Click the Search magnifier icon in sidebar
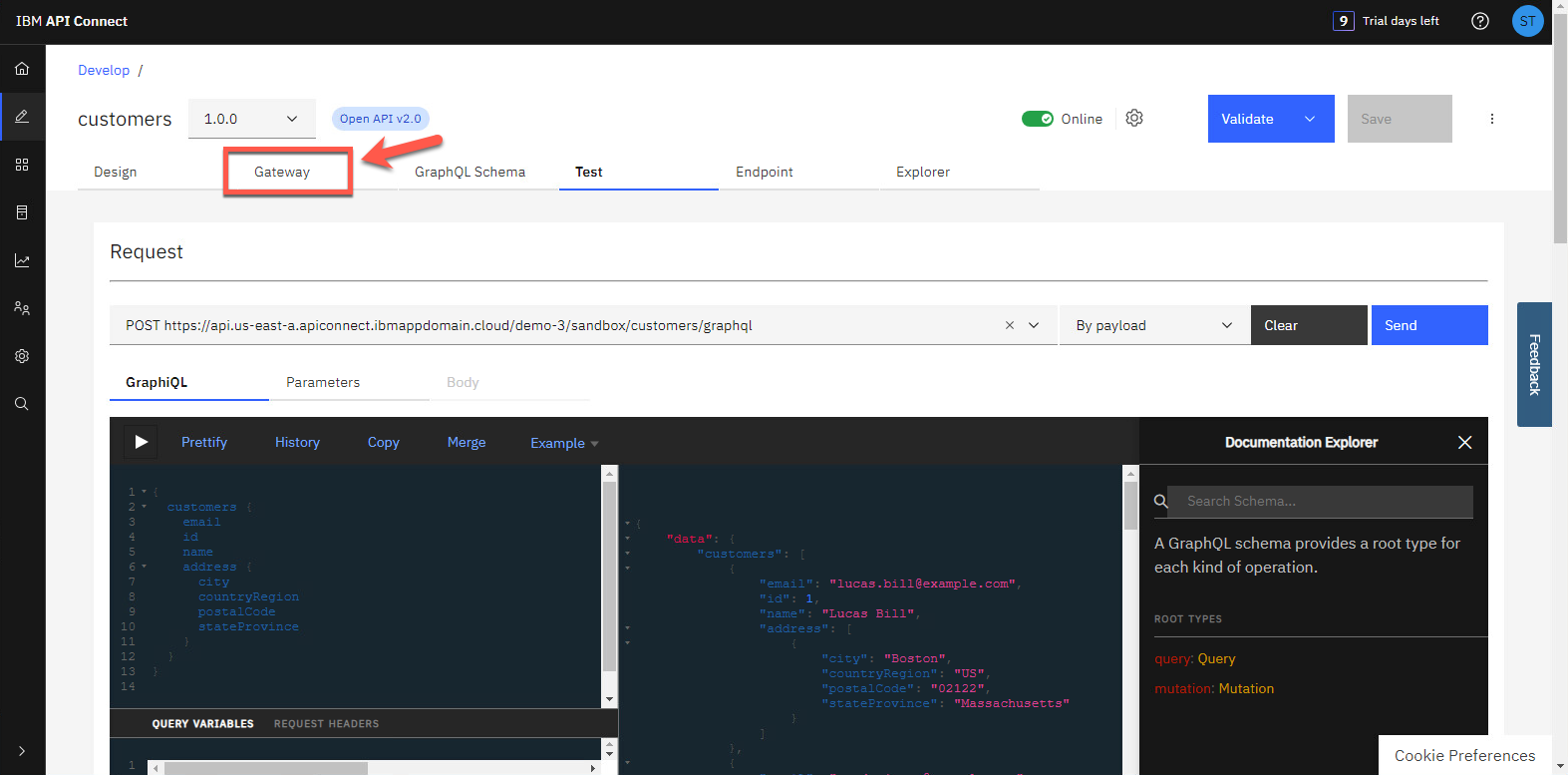 click(x=22, y=404)
